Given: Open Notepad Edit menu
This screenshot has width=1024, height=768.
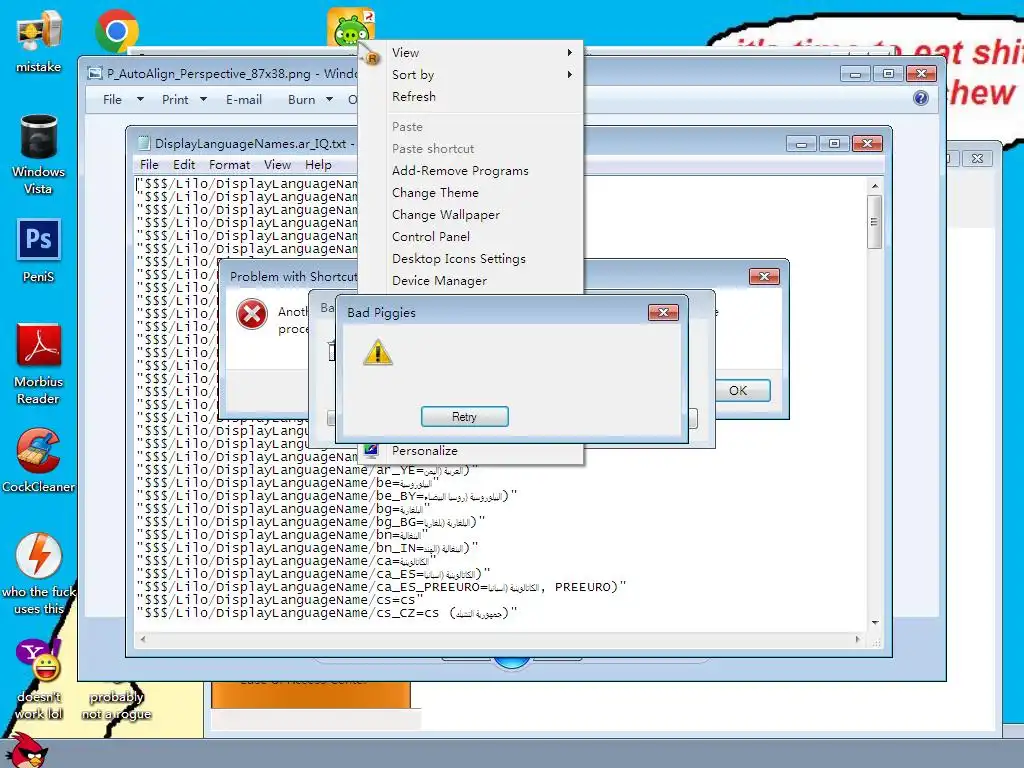Looking at the screenshot, I should (x=184, y=165).
